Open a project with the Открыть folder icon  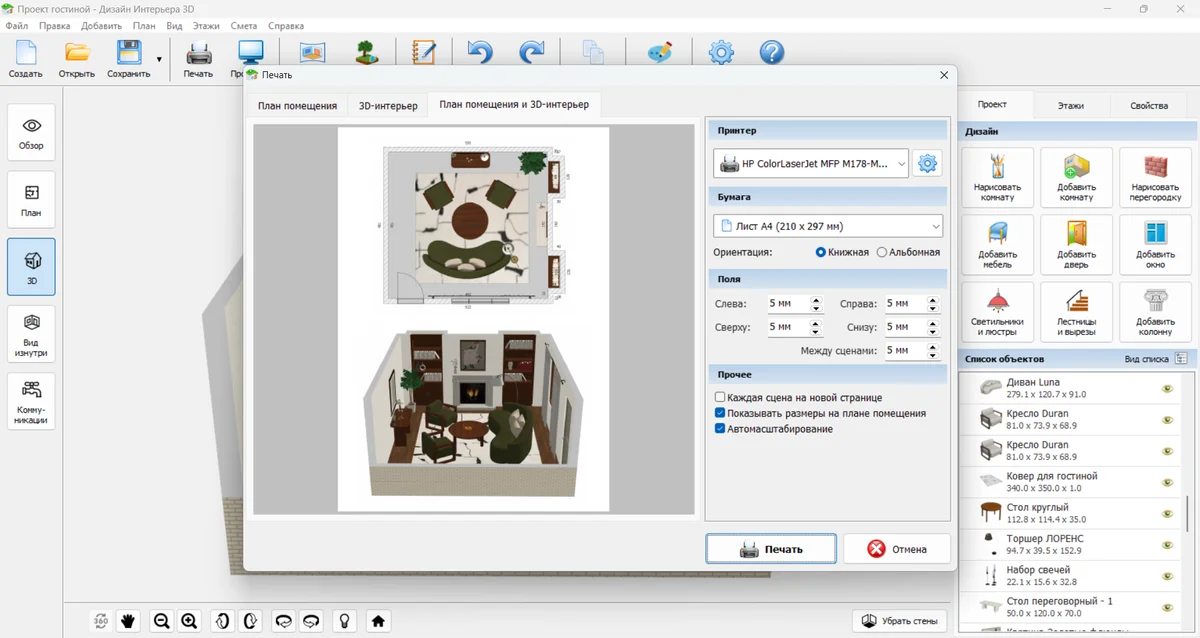pos(77,59)
